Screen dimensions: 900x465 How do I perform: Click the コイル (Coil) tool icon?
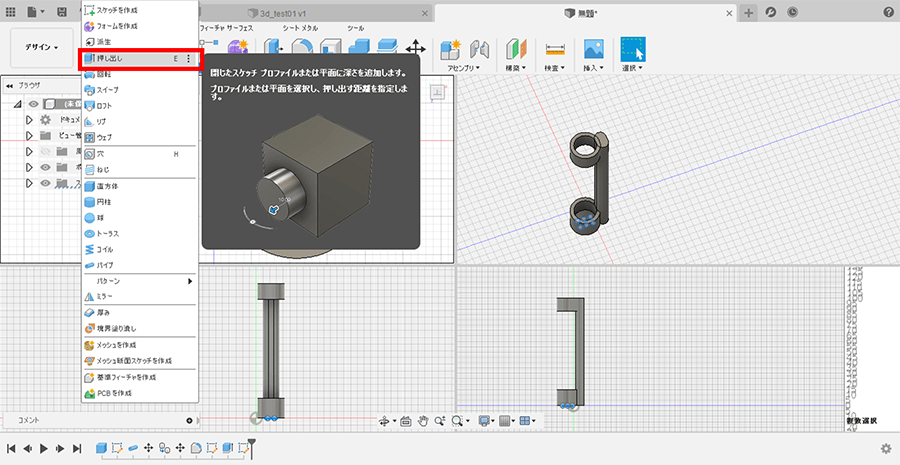pos(89,249)
